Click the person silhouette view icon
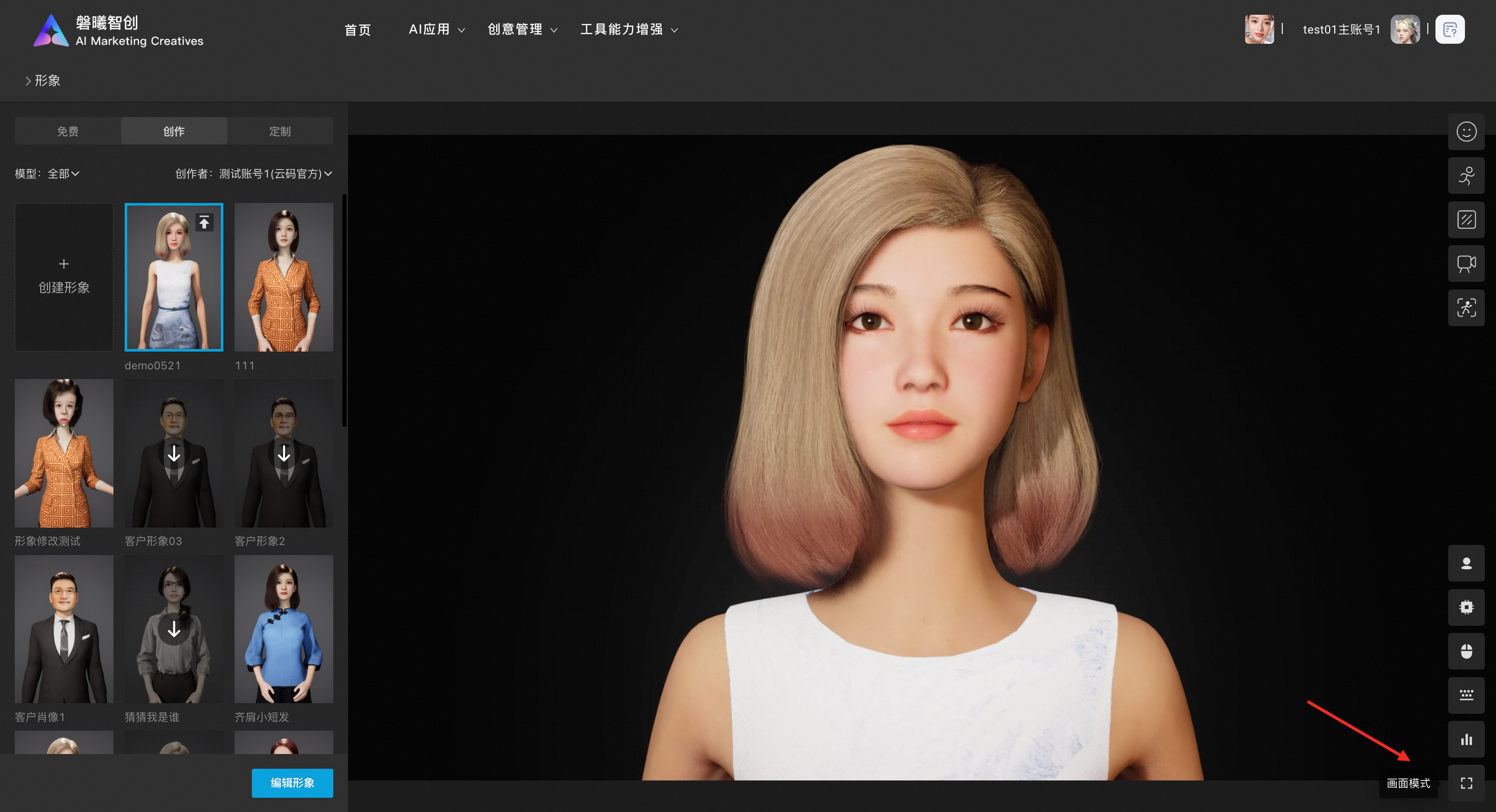1496x812 pixels. coord(1466,563)
